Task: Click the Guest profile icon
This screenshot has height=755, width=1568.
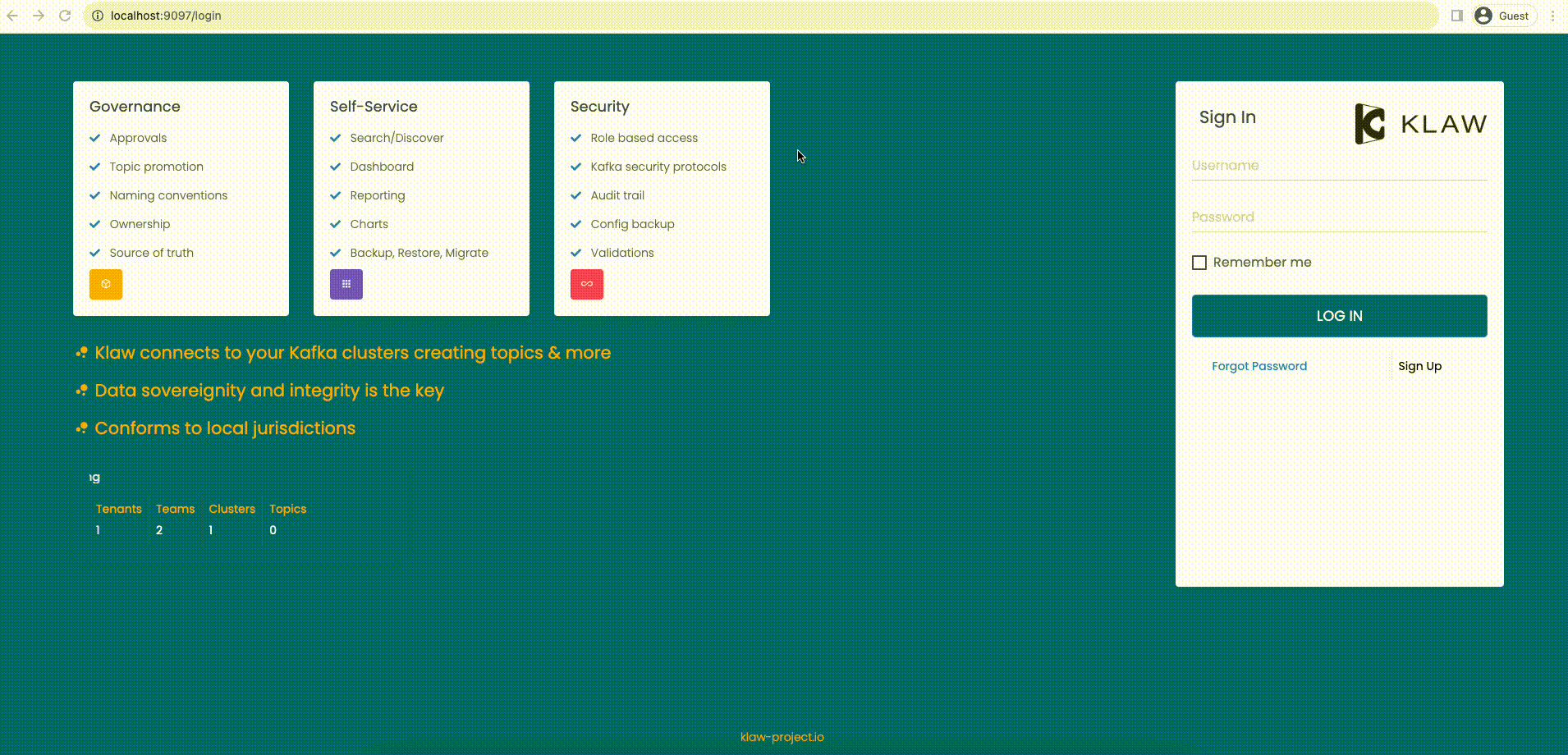Action: coord(1482,15)
